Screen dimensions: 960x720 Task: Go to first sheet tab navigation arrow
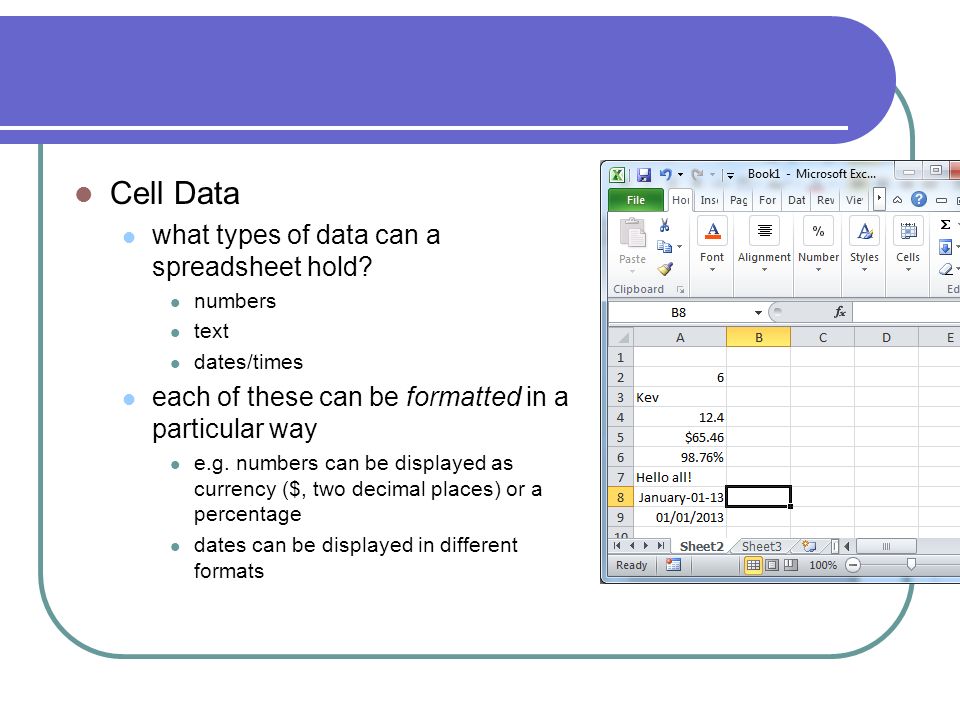617,546
